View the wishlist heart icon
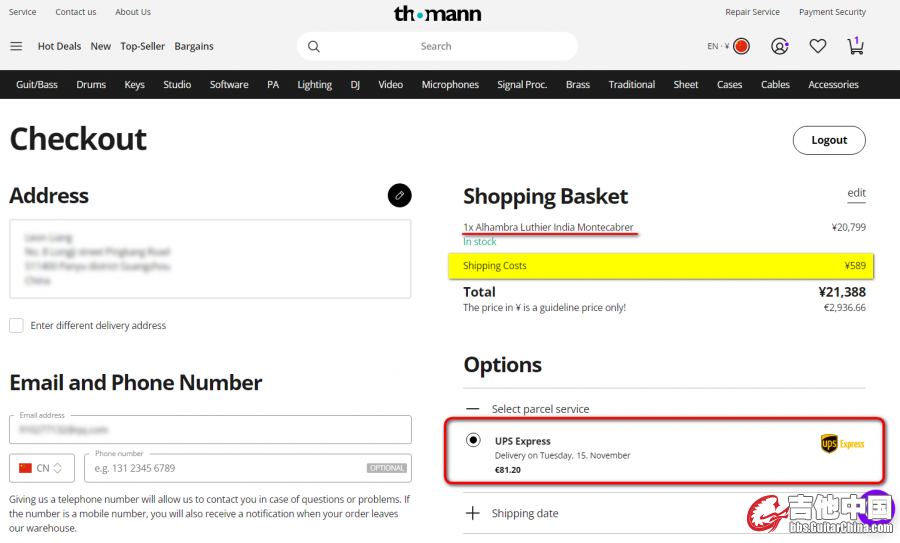This screenshot has height=543, width=900. point(817,46)
